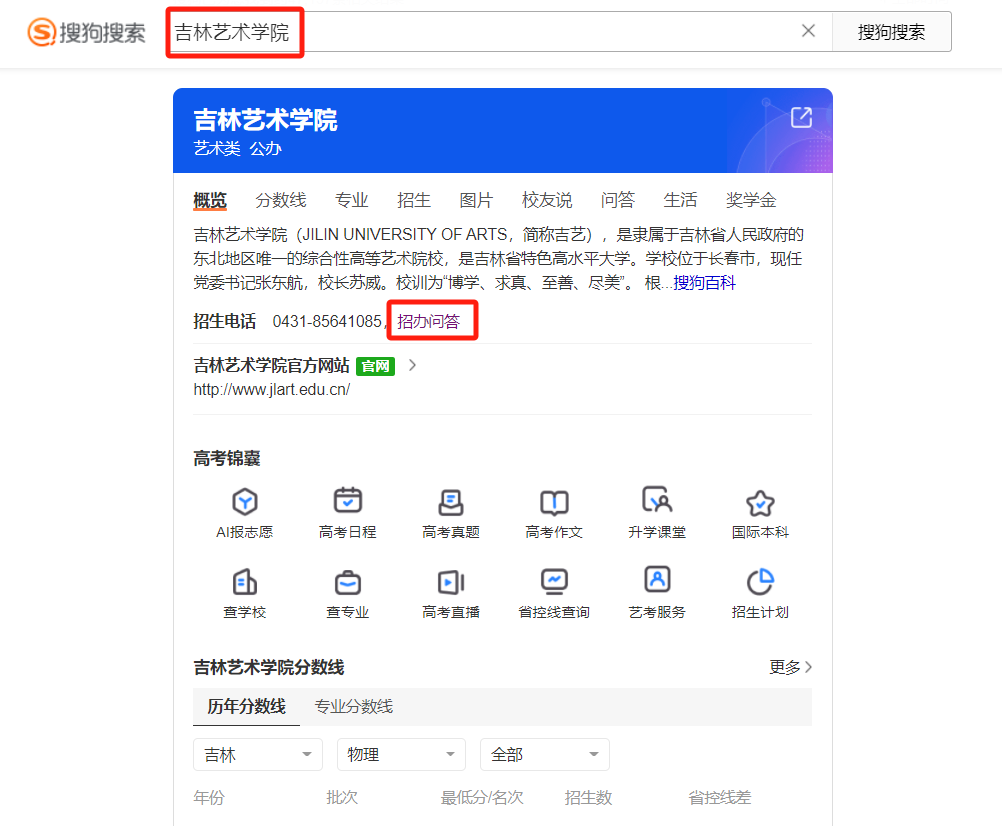
Task: Visit the http://www.jlart.edu.cn/ URL
Action: 272,390
